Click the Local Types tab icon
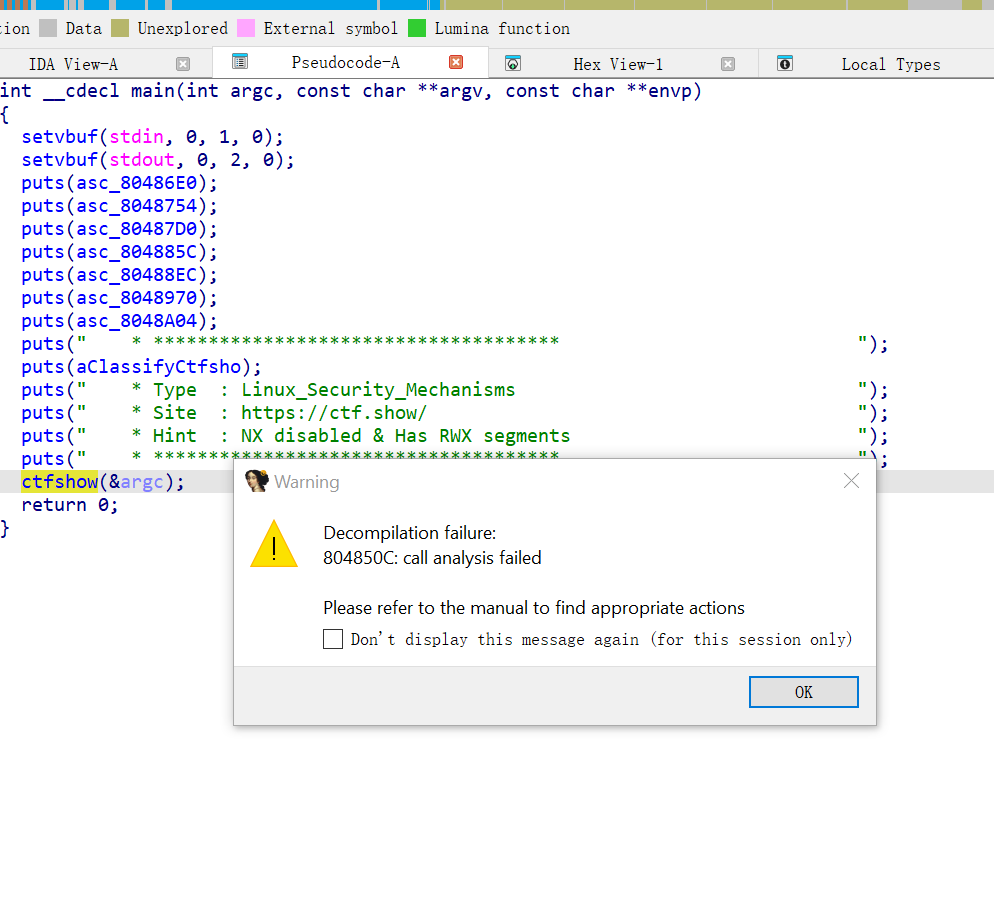The height and width of the screenshot is (921, 994). point(785,63)
